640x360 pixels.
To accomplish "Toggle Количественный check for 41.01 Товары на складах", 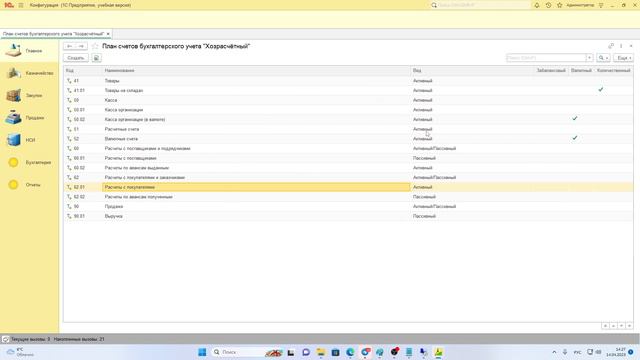I will coord(600,89).
